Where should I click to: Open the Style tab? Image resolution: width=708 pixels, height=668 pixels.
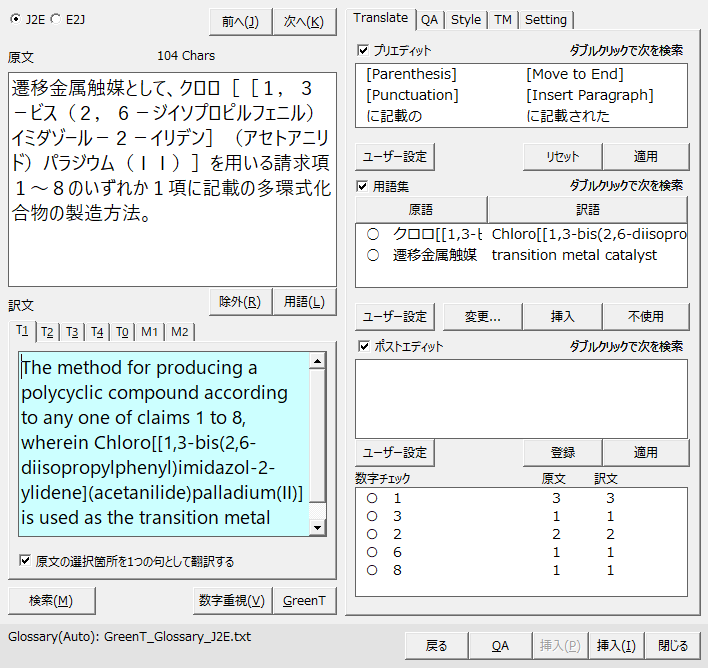(465, 19)
